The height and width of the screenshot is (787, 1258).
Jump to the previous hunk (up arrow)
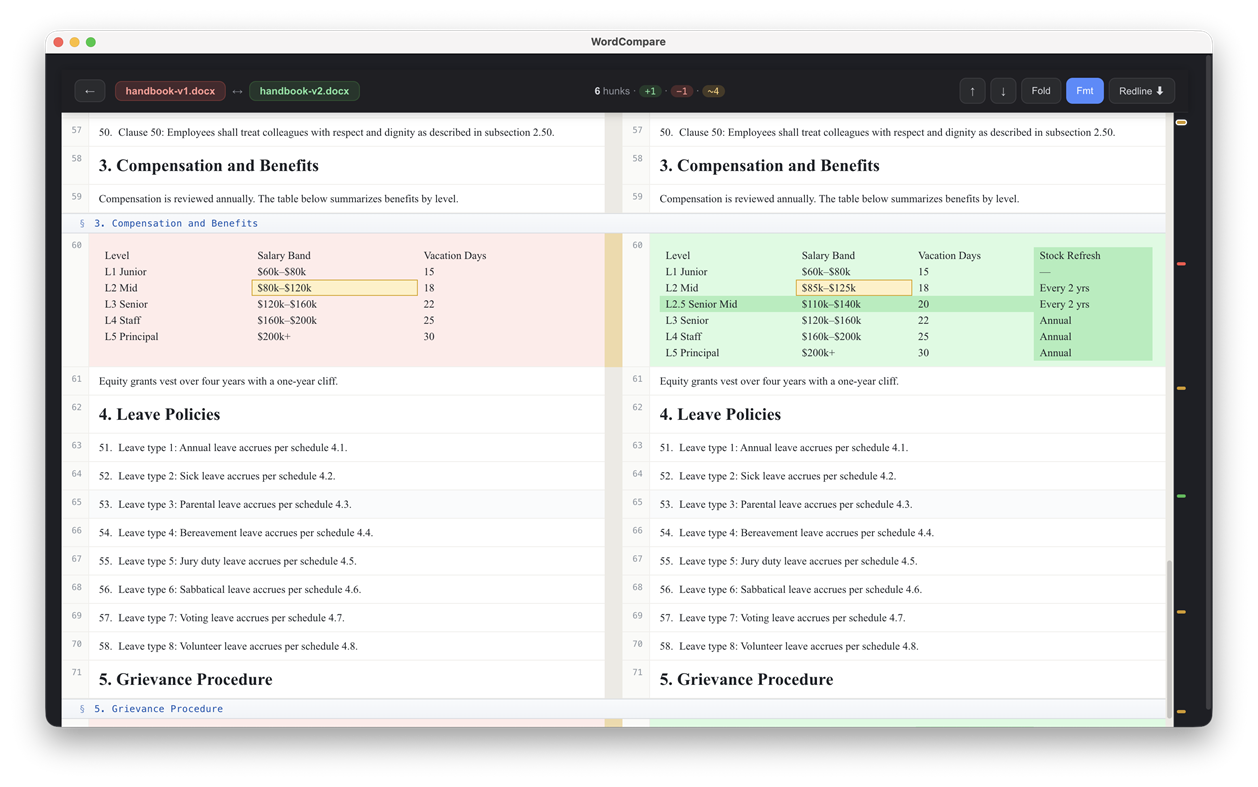pos(972,91)
